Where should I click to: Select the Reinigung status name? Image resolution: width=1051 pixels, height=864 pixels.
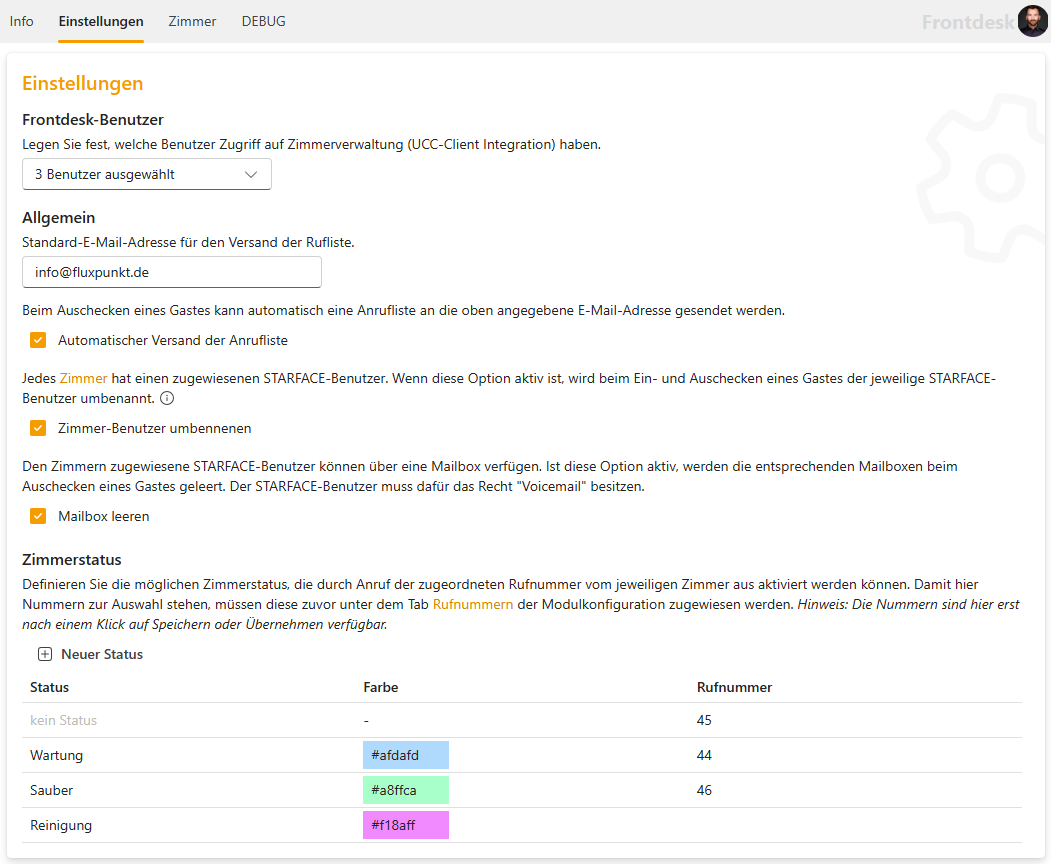tap(61, 825)
